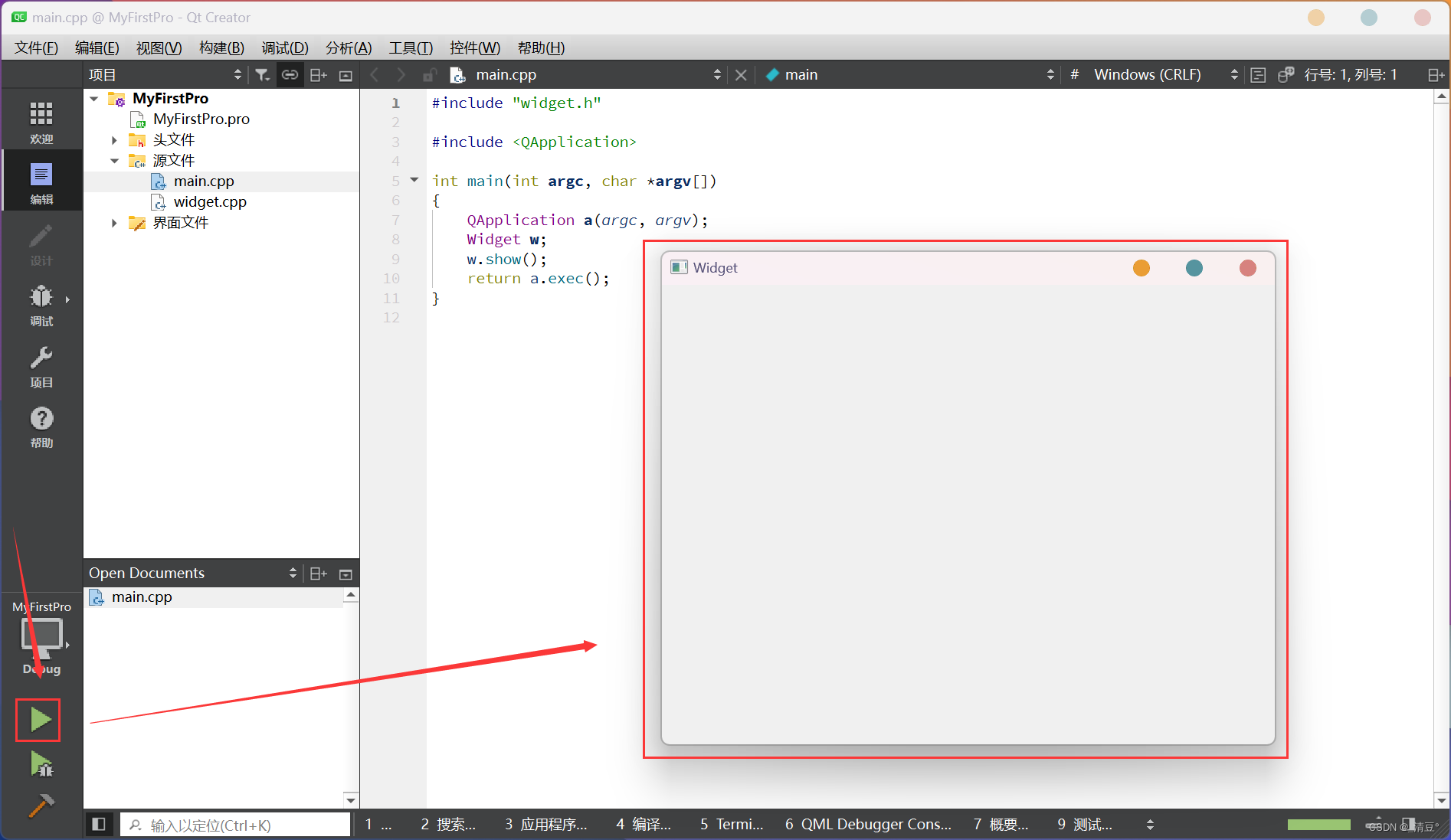Go forward in editor navigation history
Viewport: 1451px width, 840px height.
pos(401,75)
